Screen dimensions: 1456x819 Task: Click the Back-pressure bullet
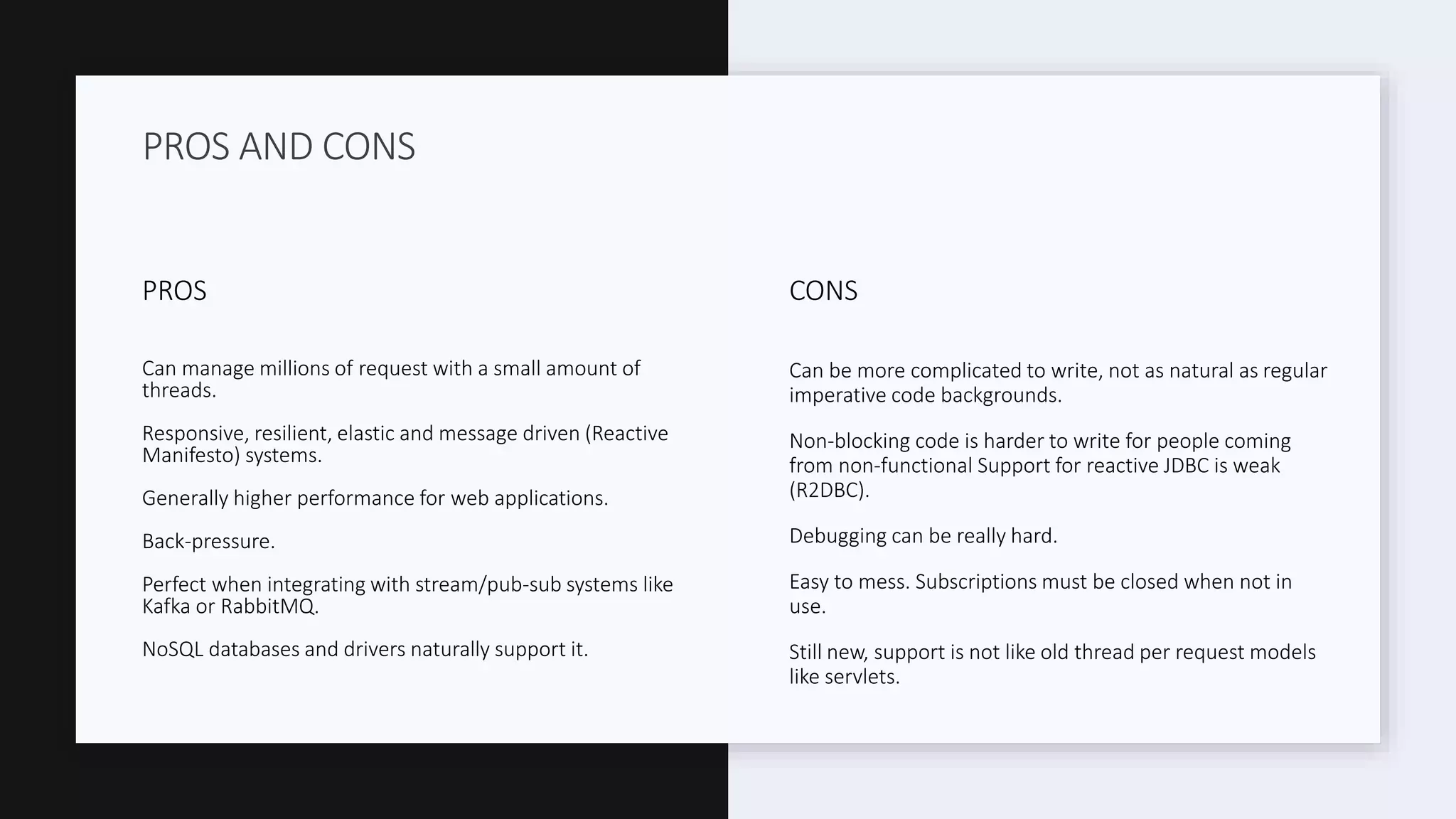tap(208, 541)
